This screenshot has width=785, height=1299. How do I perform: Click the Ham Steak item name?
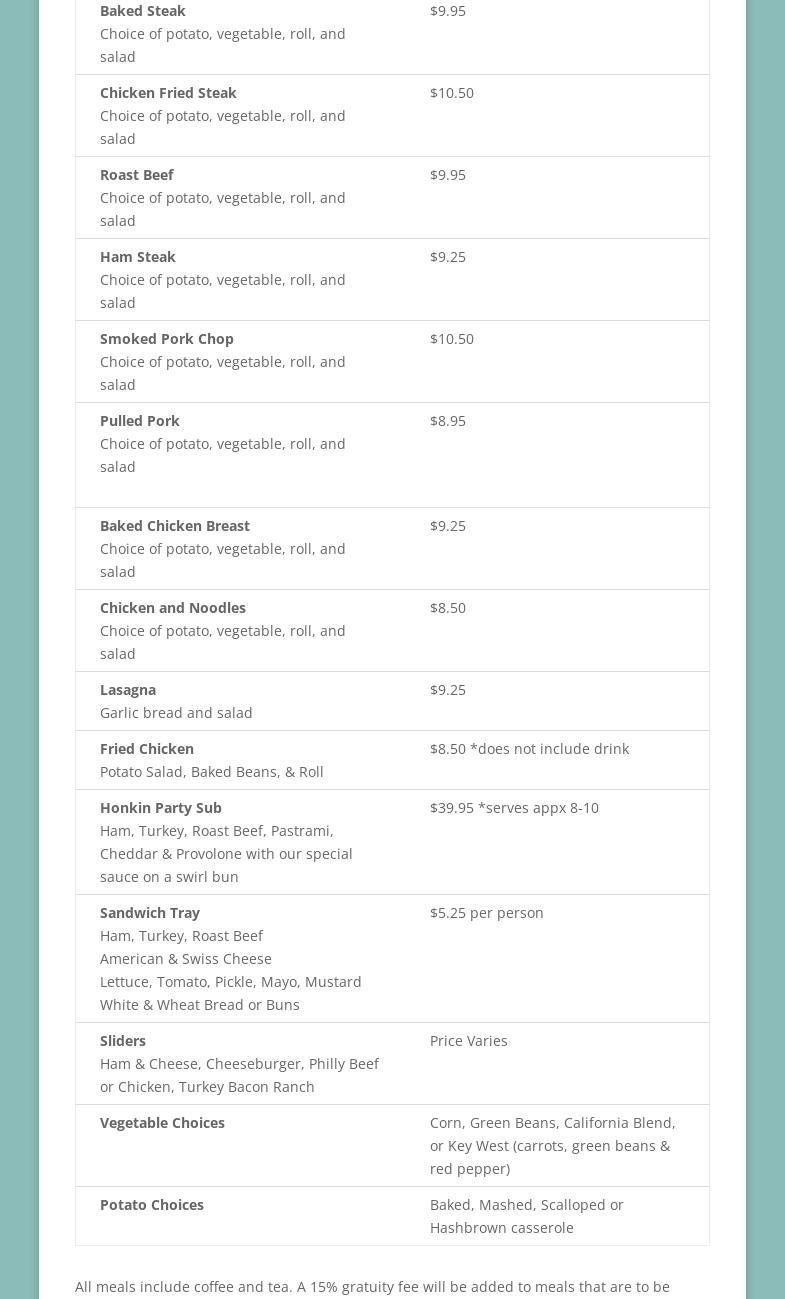137,257
